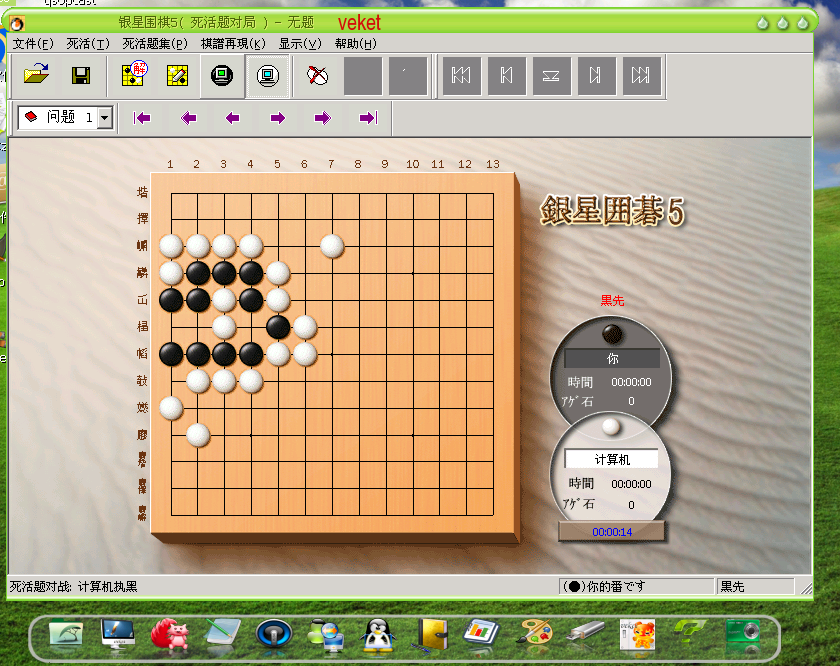Click the black stone icon in player panel
The image size is (840, 666).
click(612, 334)
